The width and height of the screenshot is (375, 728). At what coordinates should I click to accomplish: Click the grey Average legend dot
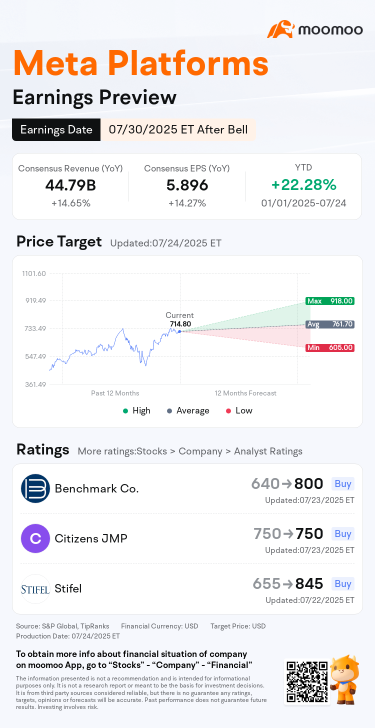[169, 411]
